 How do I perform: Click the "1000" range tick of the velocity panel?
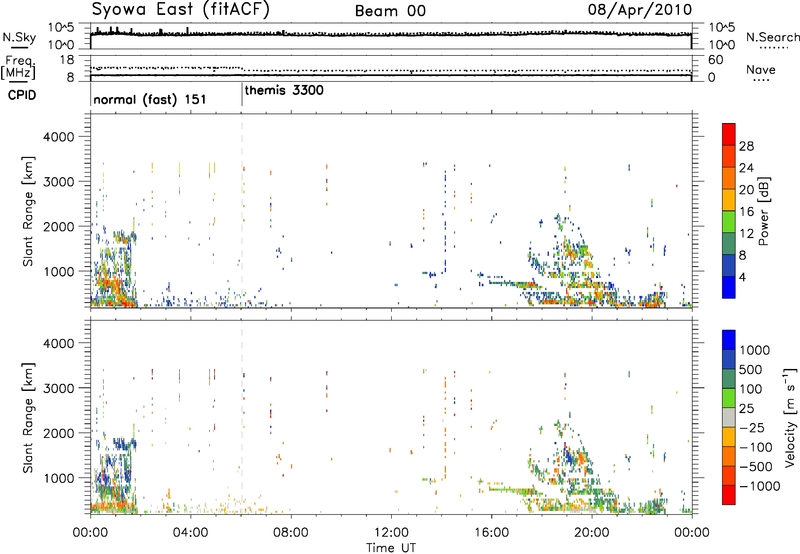(x=59, y=478)
